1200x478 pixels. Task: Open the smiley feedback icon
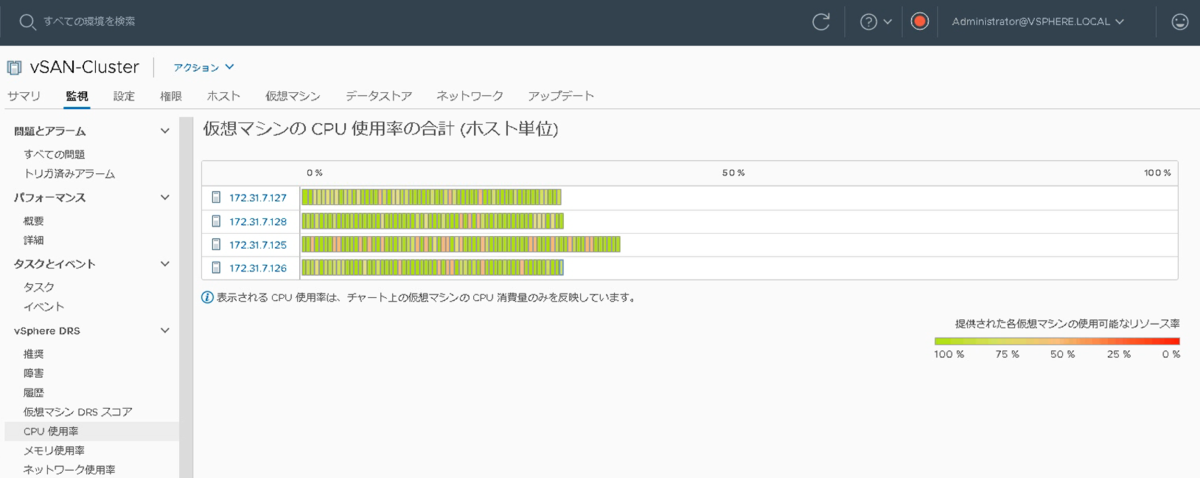[x=1179, y=21]
